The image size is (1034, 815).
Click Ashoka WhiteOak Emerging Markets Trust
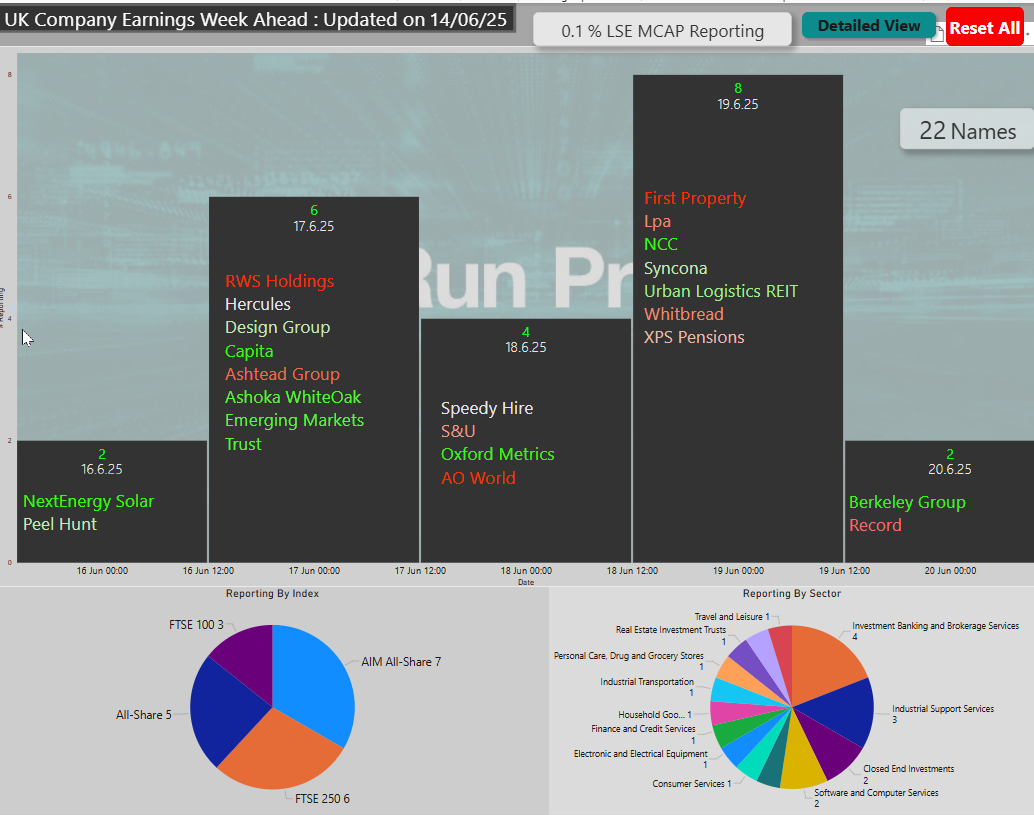click(294, 421)
